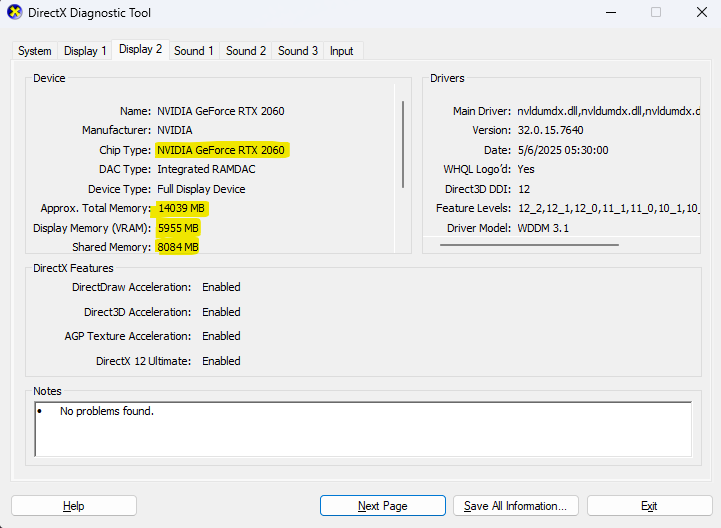Click the Name value NVIDIA GeForce RTX 2060
Viewport: 721px width, 528px height.
coord(221,111)
